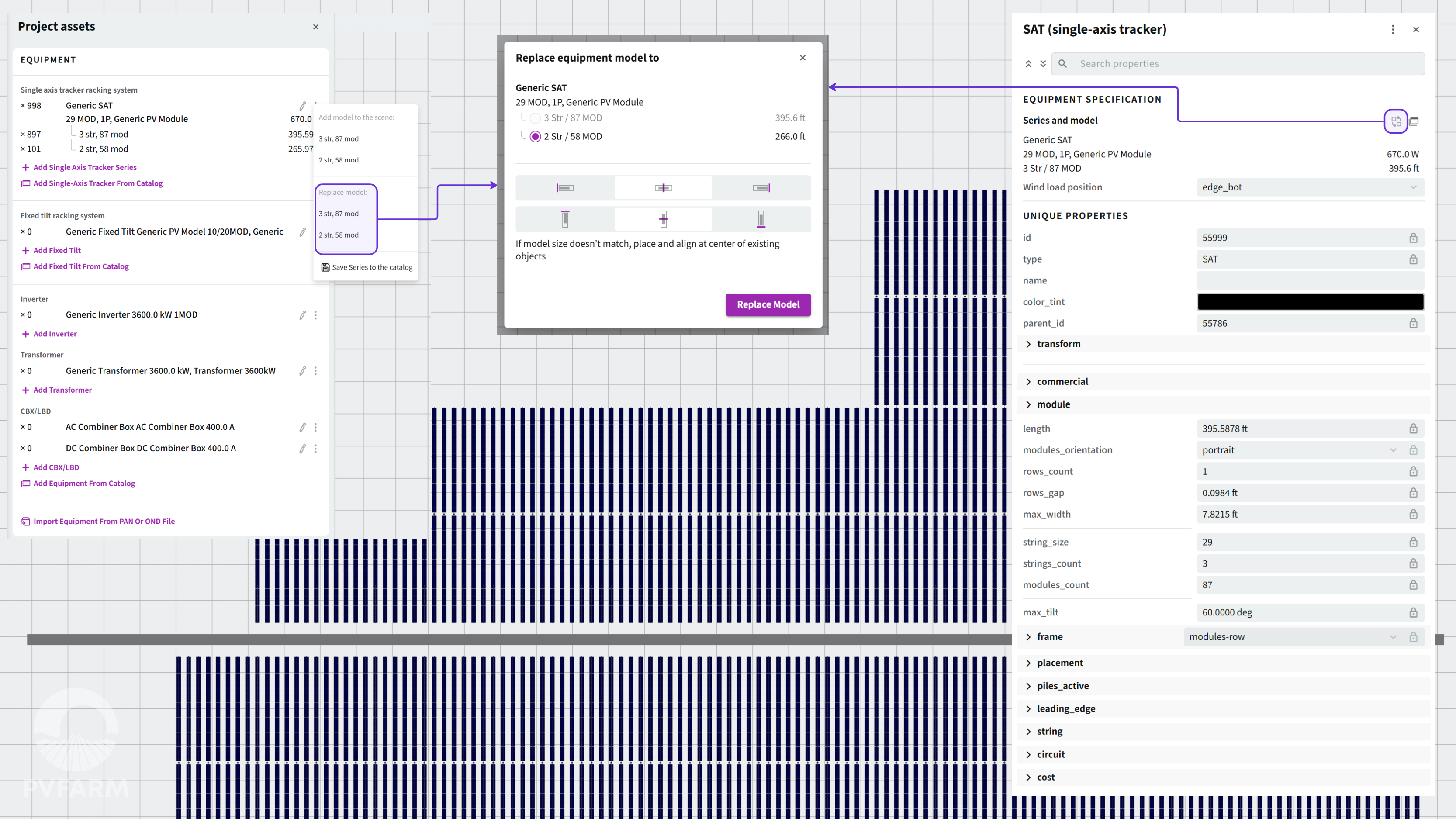Choose 2 str, 58 mod under Replace model
This screenshot has width=1456, height=819.
[x=339, y=235]
